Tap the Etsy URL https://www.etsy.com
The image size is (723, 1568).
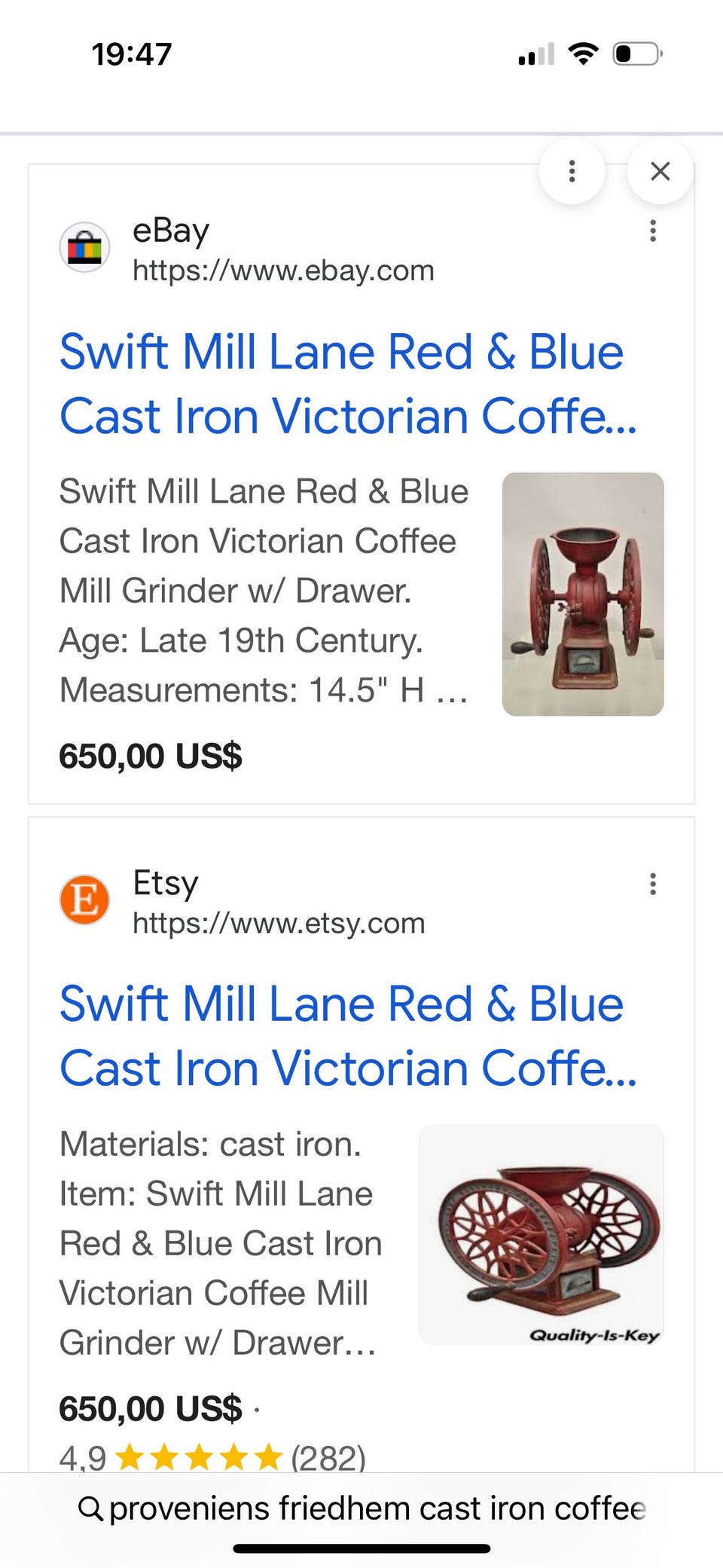coord(279,923)
